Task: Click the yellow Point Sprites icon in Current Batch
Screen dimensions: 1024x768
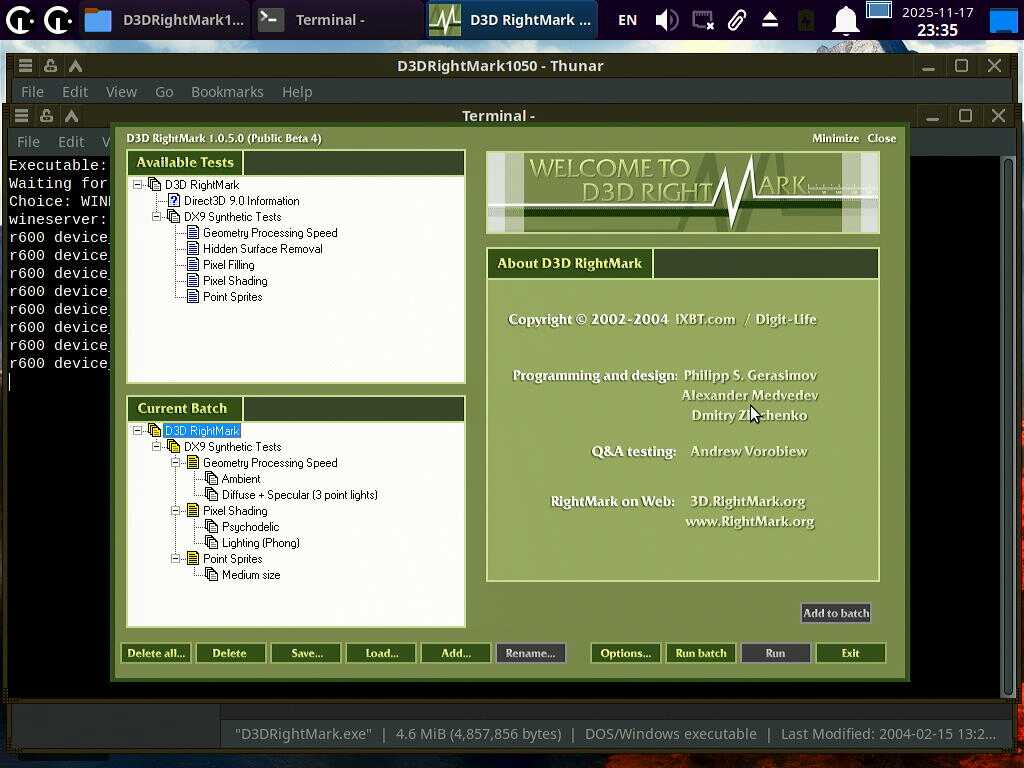Action: coord(193,558)
